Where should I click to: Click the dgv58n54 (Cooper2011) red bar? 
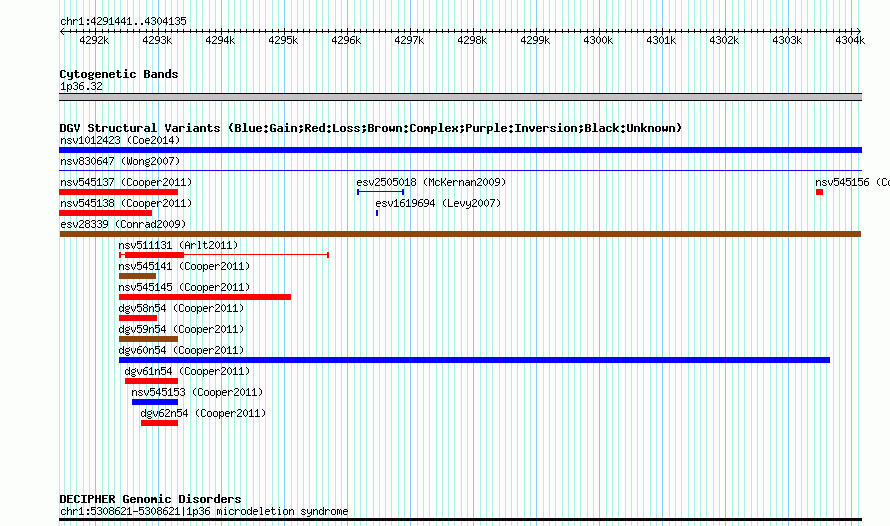tap(138, 318)
